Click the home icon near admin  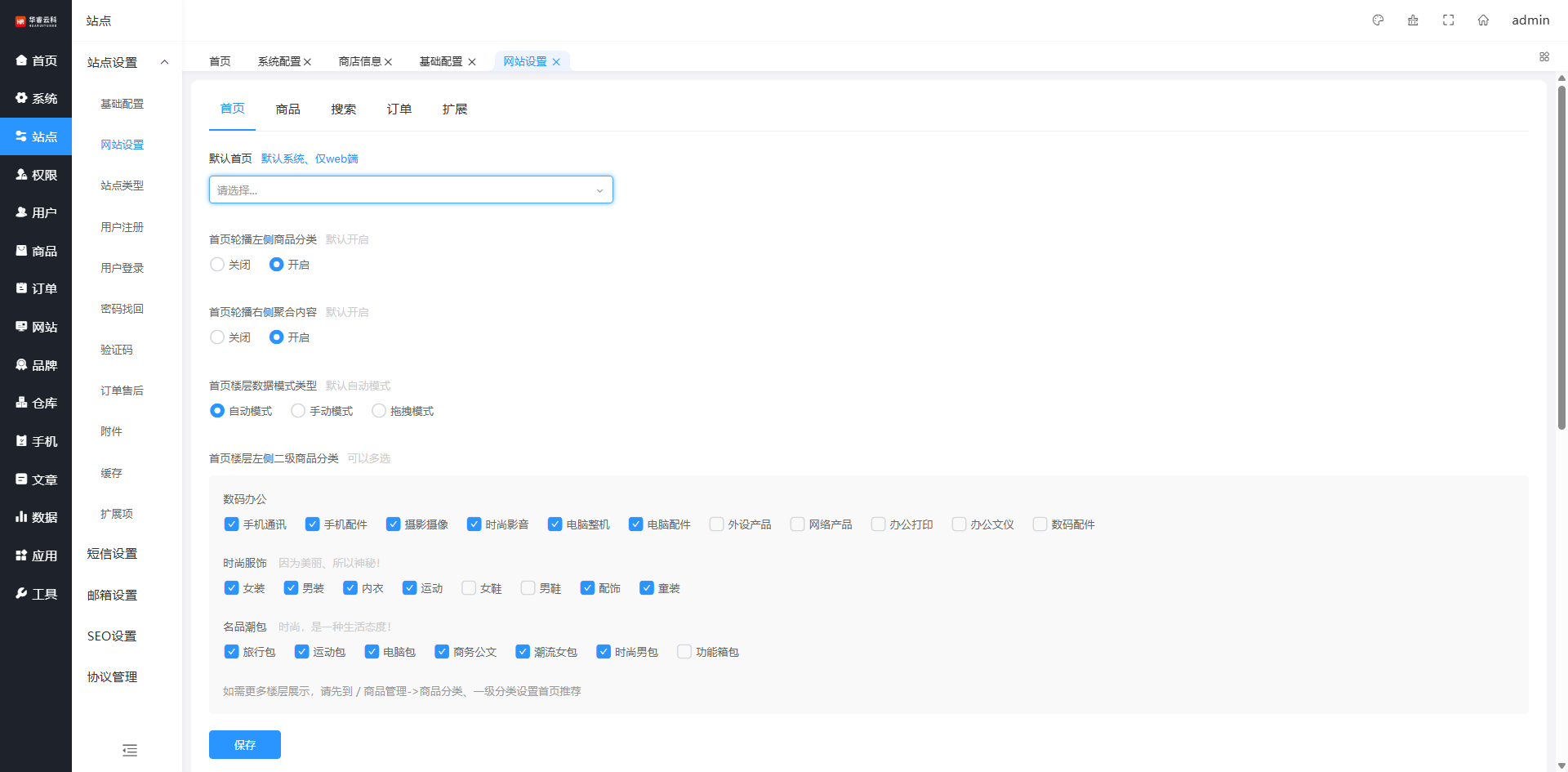pos(1483,20)
